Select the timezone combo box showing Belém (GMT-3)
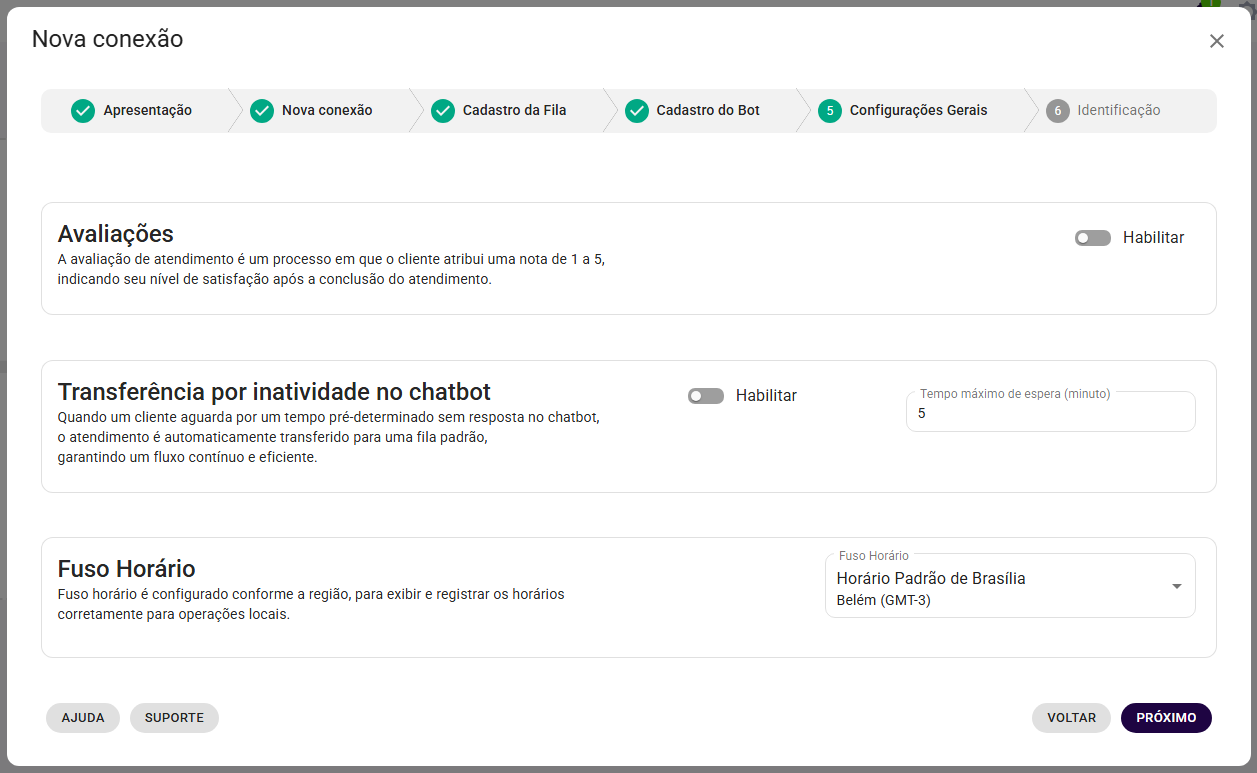The width and height of the screenshot is (1257, 773). 1010,585
